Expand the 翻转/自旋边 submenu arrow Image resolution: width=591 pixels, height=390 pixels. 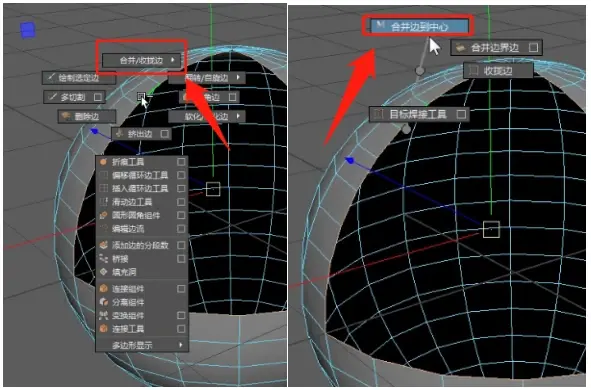tap(238, 77)
